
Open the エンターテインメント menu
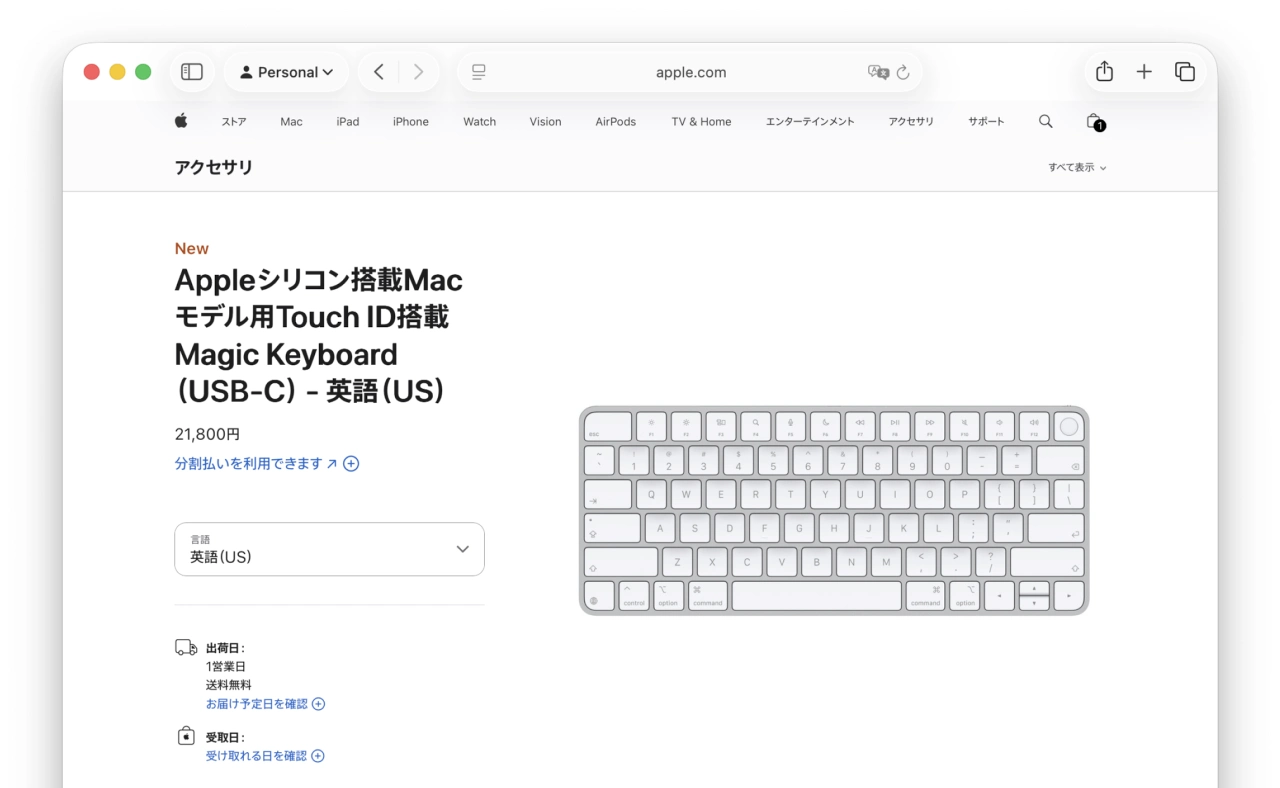pos(810,122)
